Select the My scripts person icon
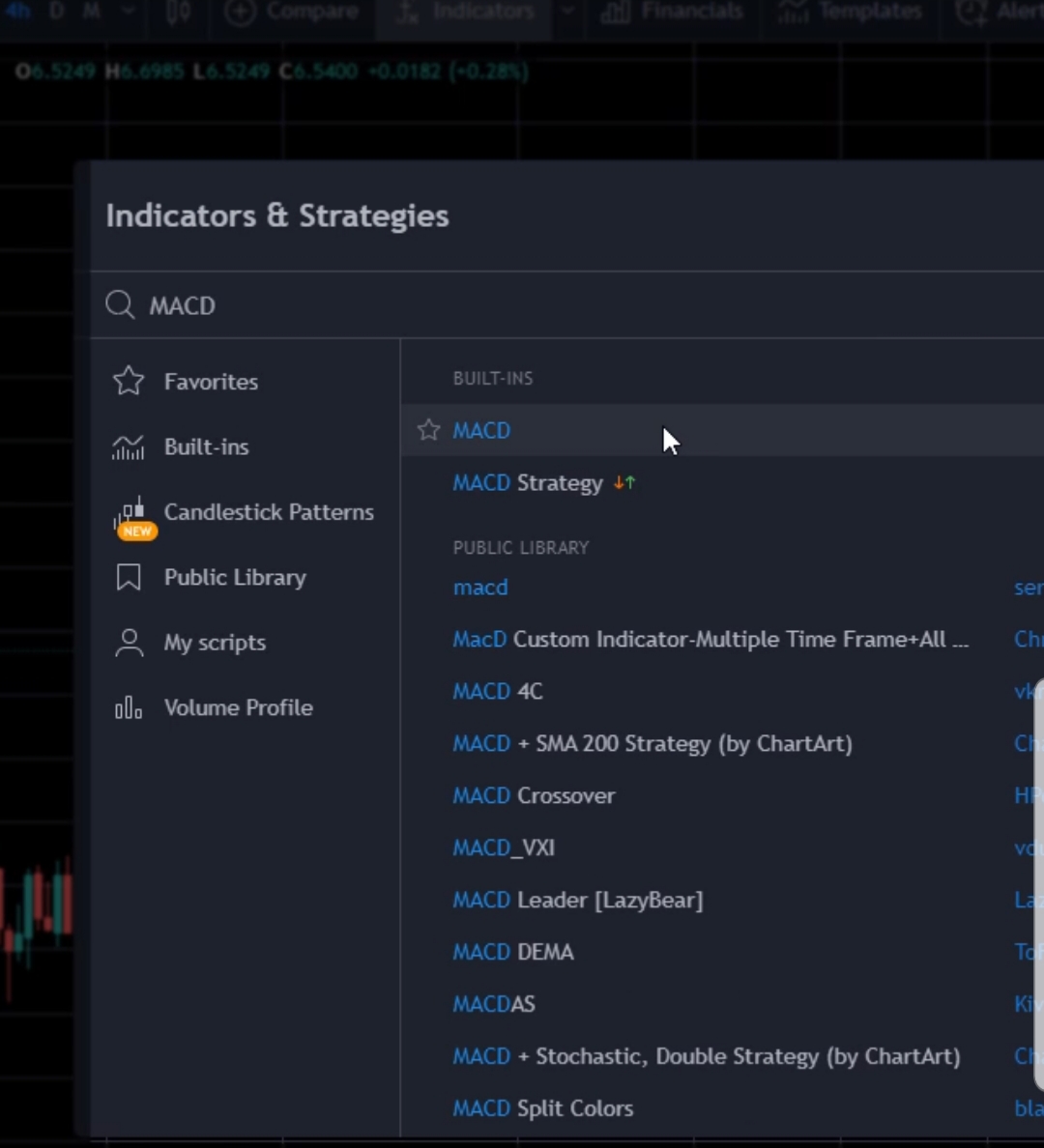The height and width of the screenshot is (1148, 1044). (129, 643)
